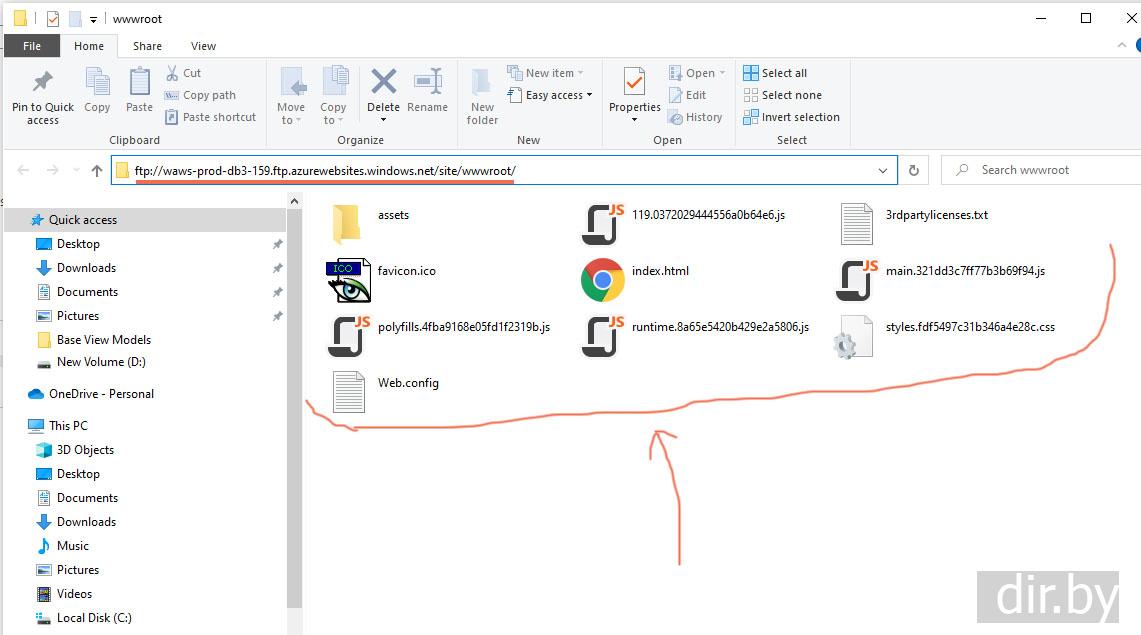
Task: Click the navigation pane vertical scrollbar
Action: [294, 400]
